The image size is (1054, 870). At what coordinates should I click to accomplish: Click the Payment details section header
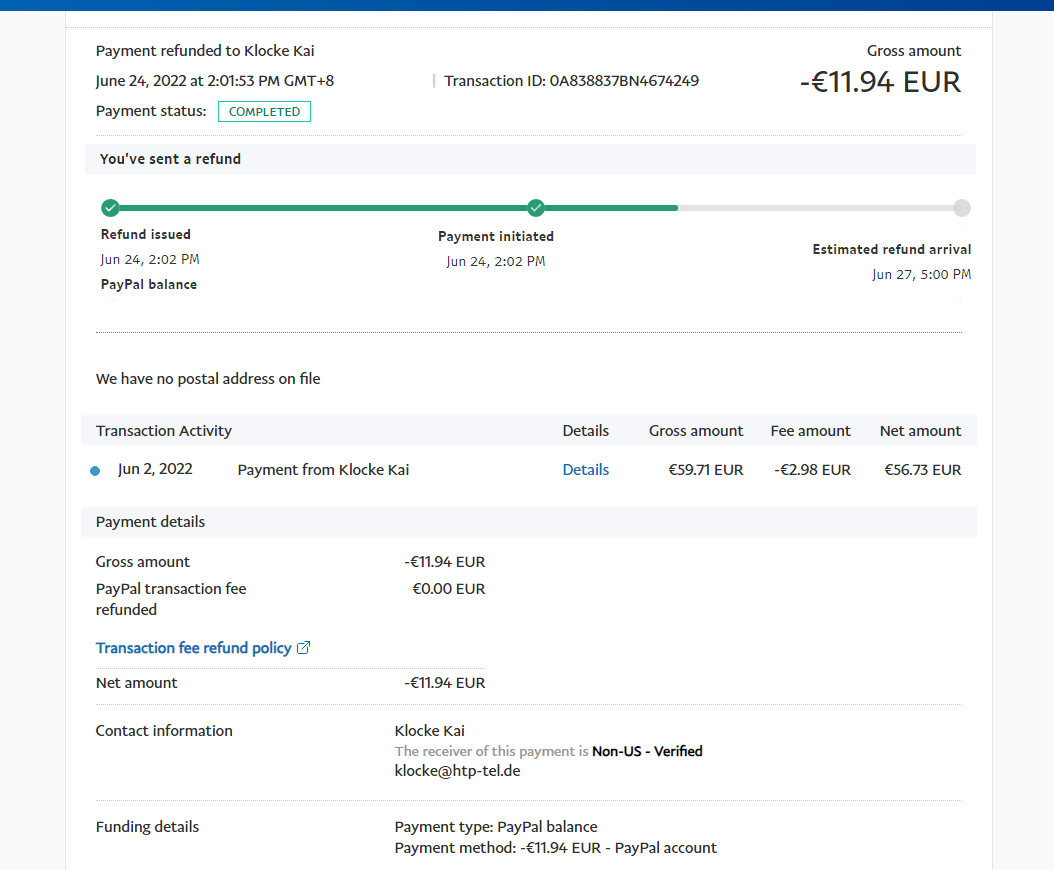coord(150,522)
